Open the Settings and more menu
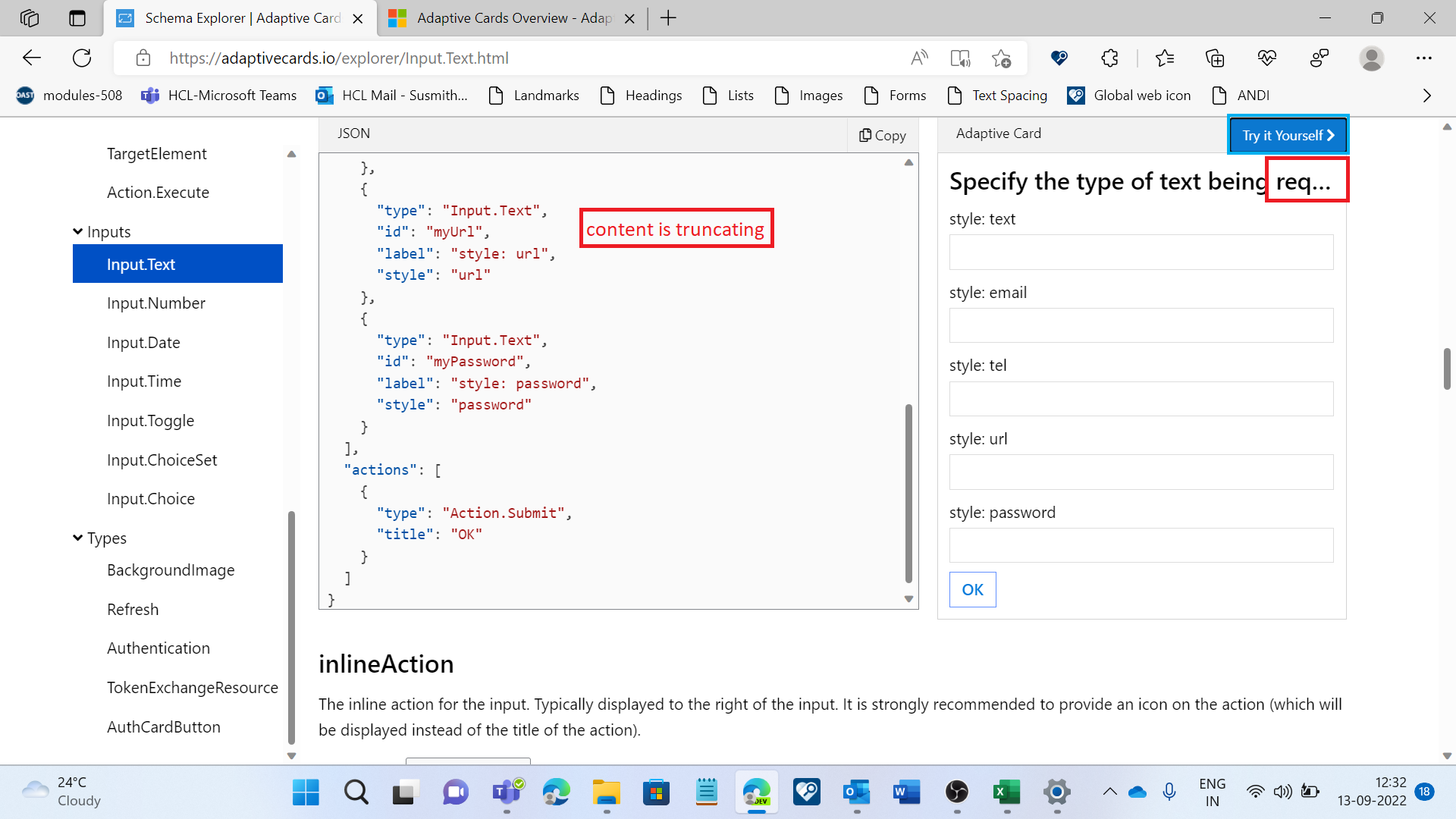The width and height of the screenshot is (1456, 819). point(1424,58)
